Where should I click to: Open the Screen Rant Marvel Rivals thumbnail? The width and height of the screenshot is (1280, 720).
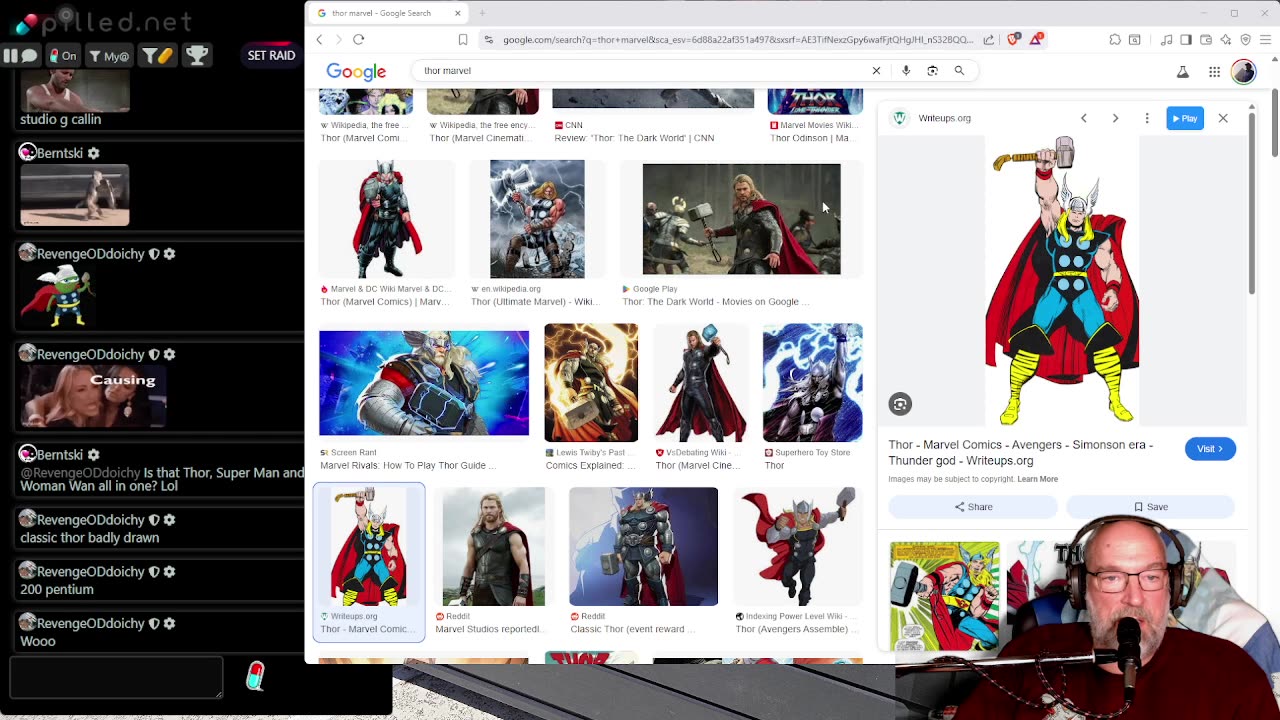pos(424,384)
